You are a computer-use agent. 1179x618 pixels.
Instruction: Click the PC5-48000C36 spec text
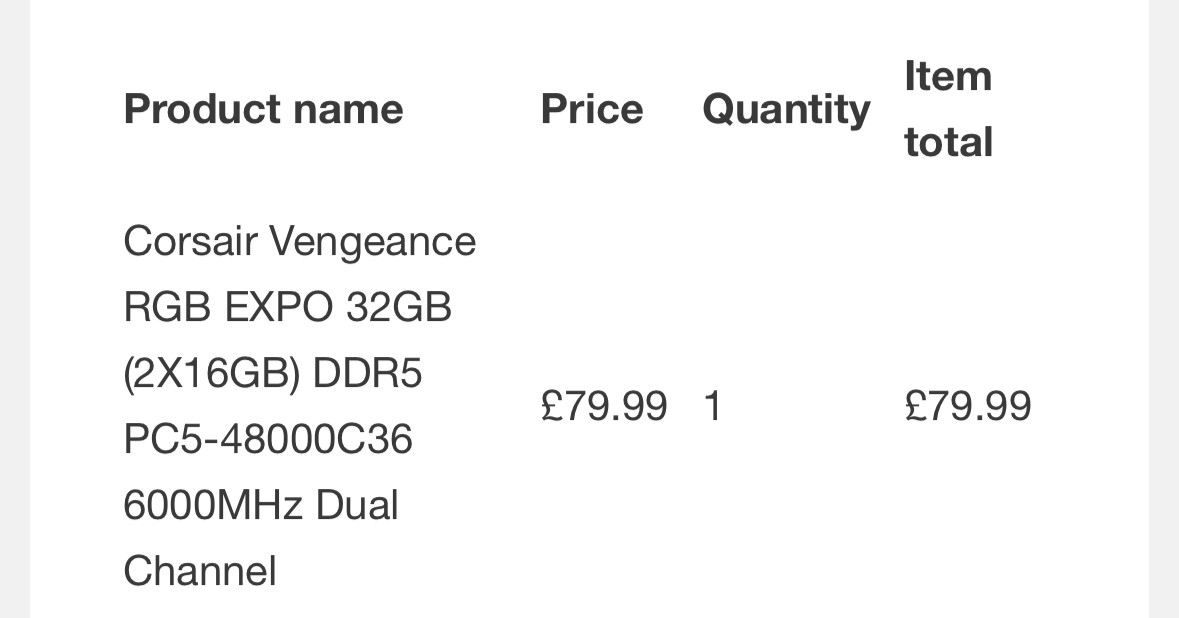(268, 440)
